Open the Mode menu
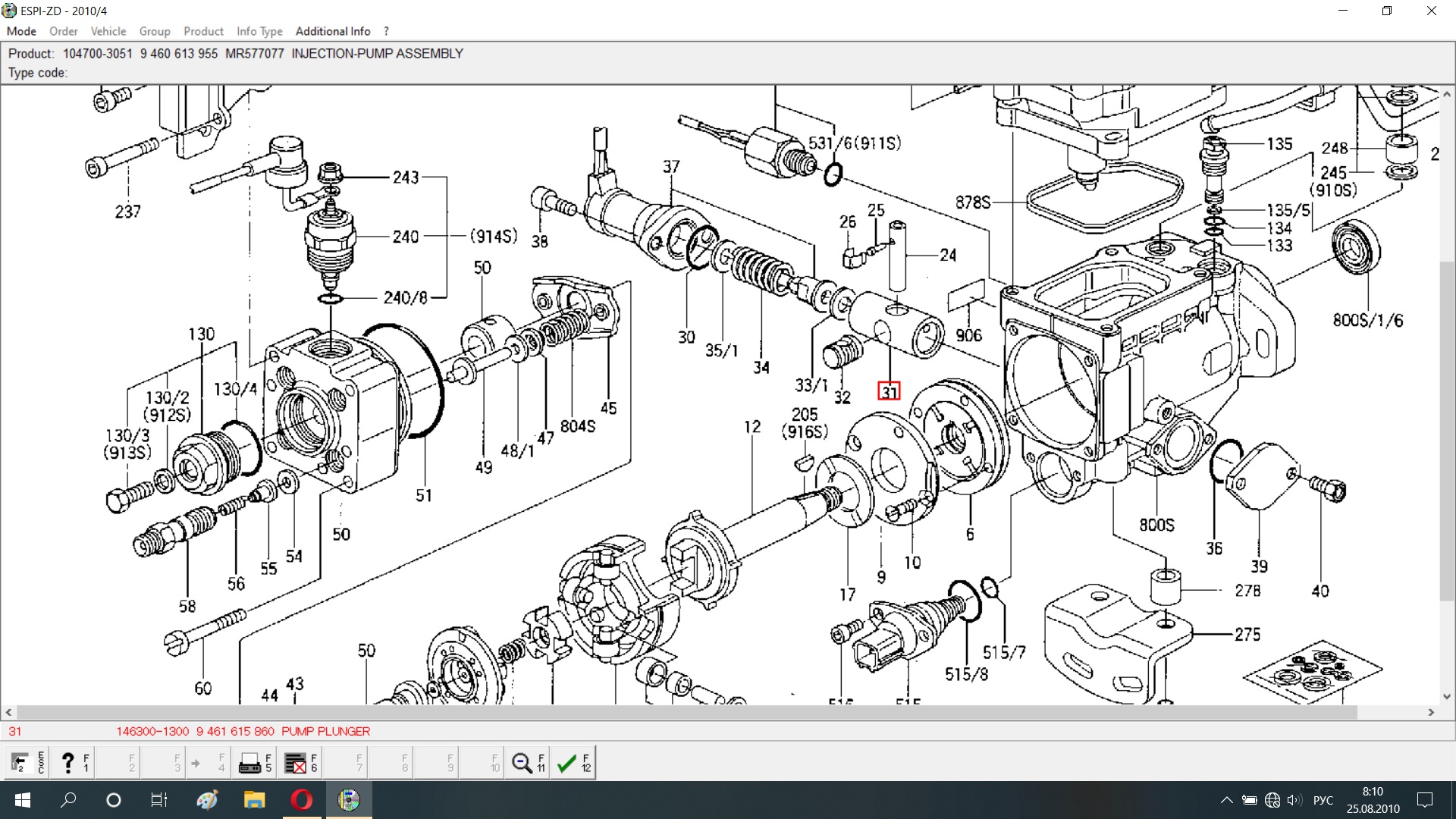Screen dimensions: 1456x819 point(21,31)
